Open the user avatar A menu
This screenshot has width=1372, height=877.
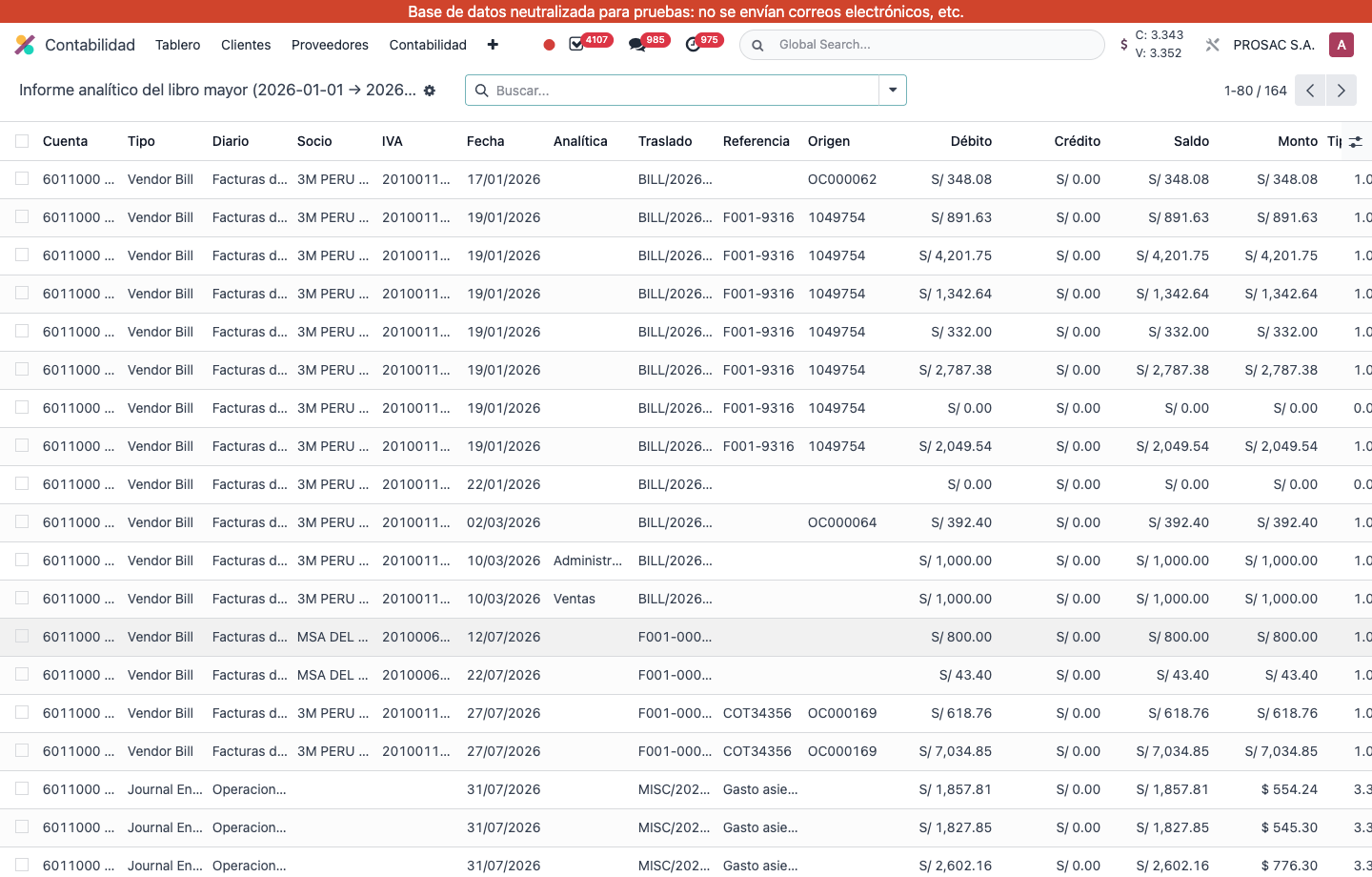tap(1342, 45)
